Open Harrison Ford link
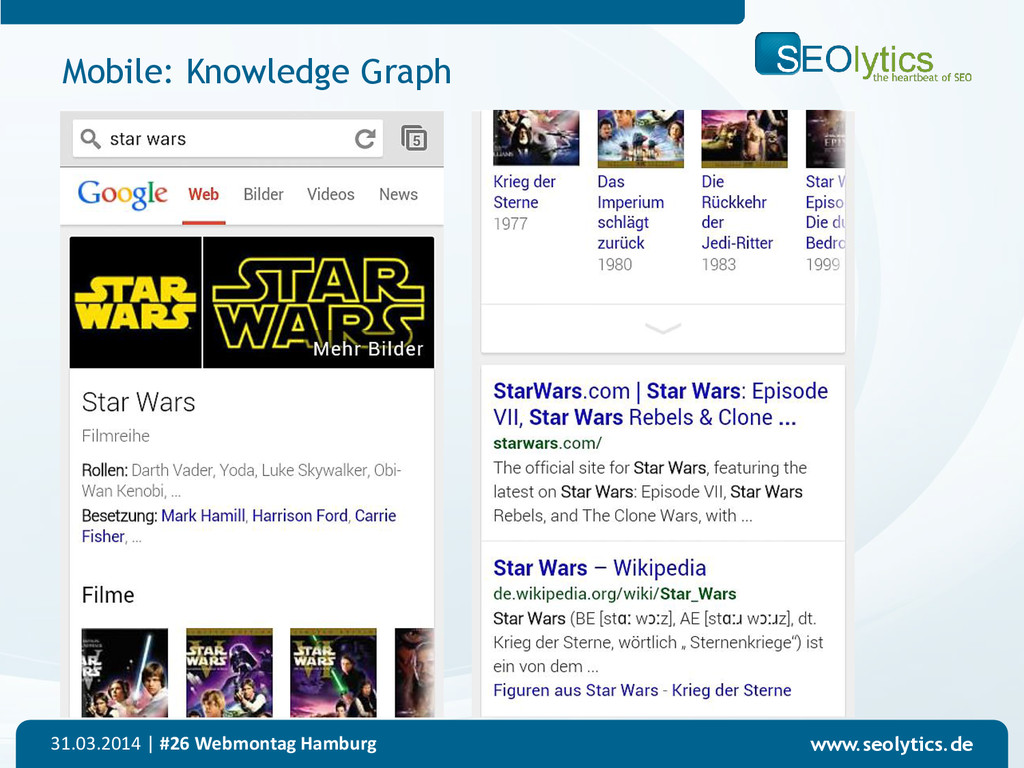Screen dimensions: 1024x768 [300, 515]
